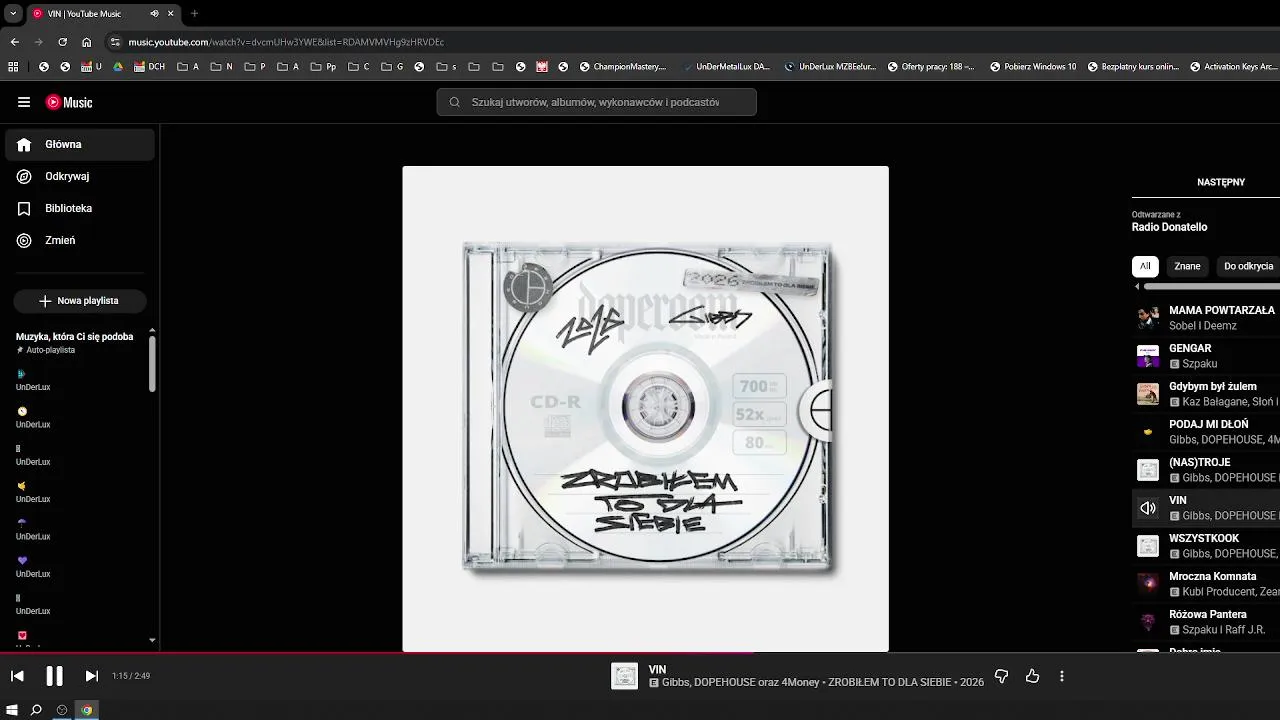Open UnDerMetalLux DA bookmark
The height and width of the screenshot is (720, 1280).
coord(724,67)
